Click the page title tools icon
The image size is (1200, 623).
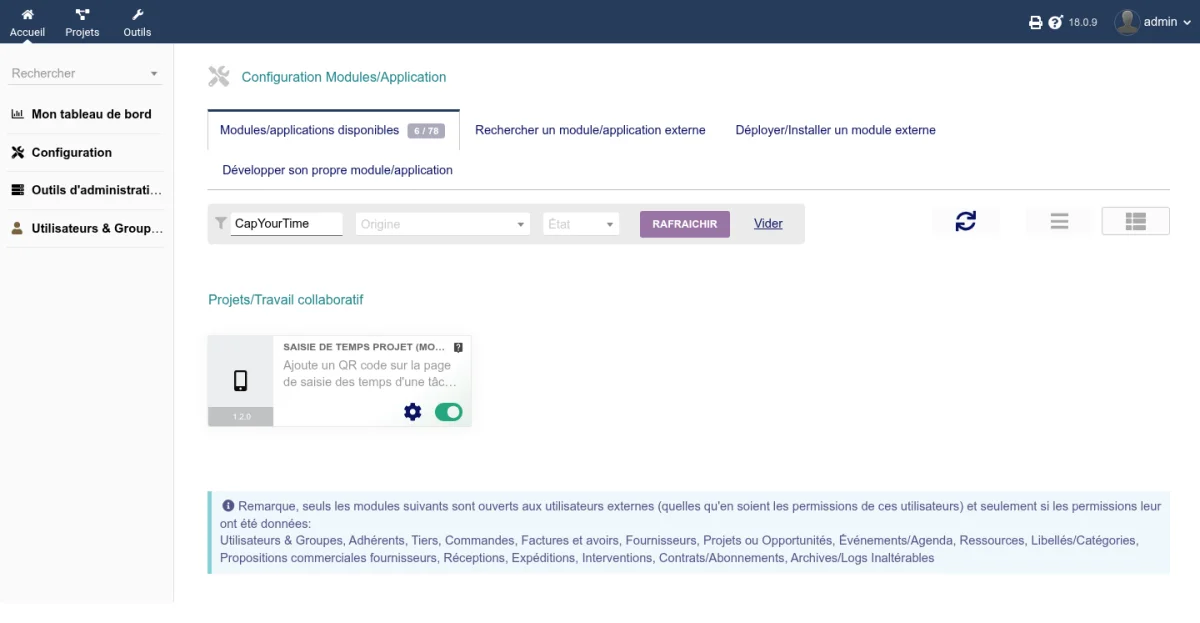pyautogui.click(x=218, y=76)
